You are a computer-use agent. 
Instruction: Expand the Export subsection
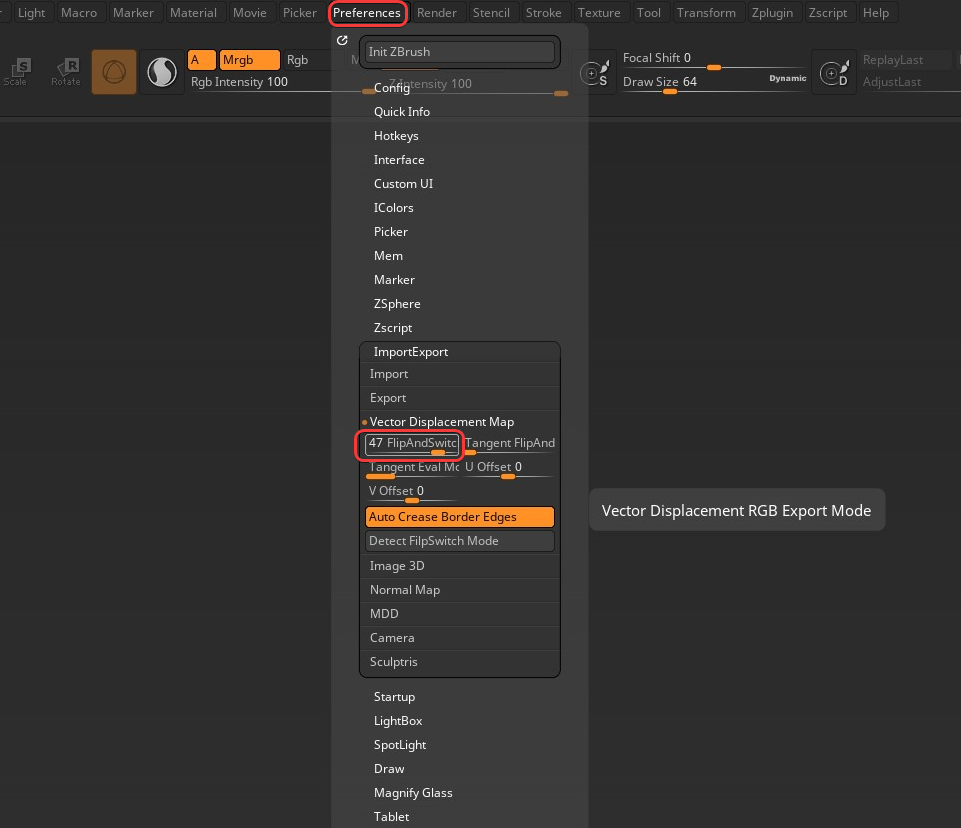pos(387,398)
